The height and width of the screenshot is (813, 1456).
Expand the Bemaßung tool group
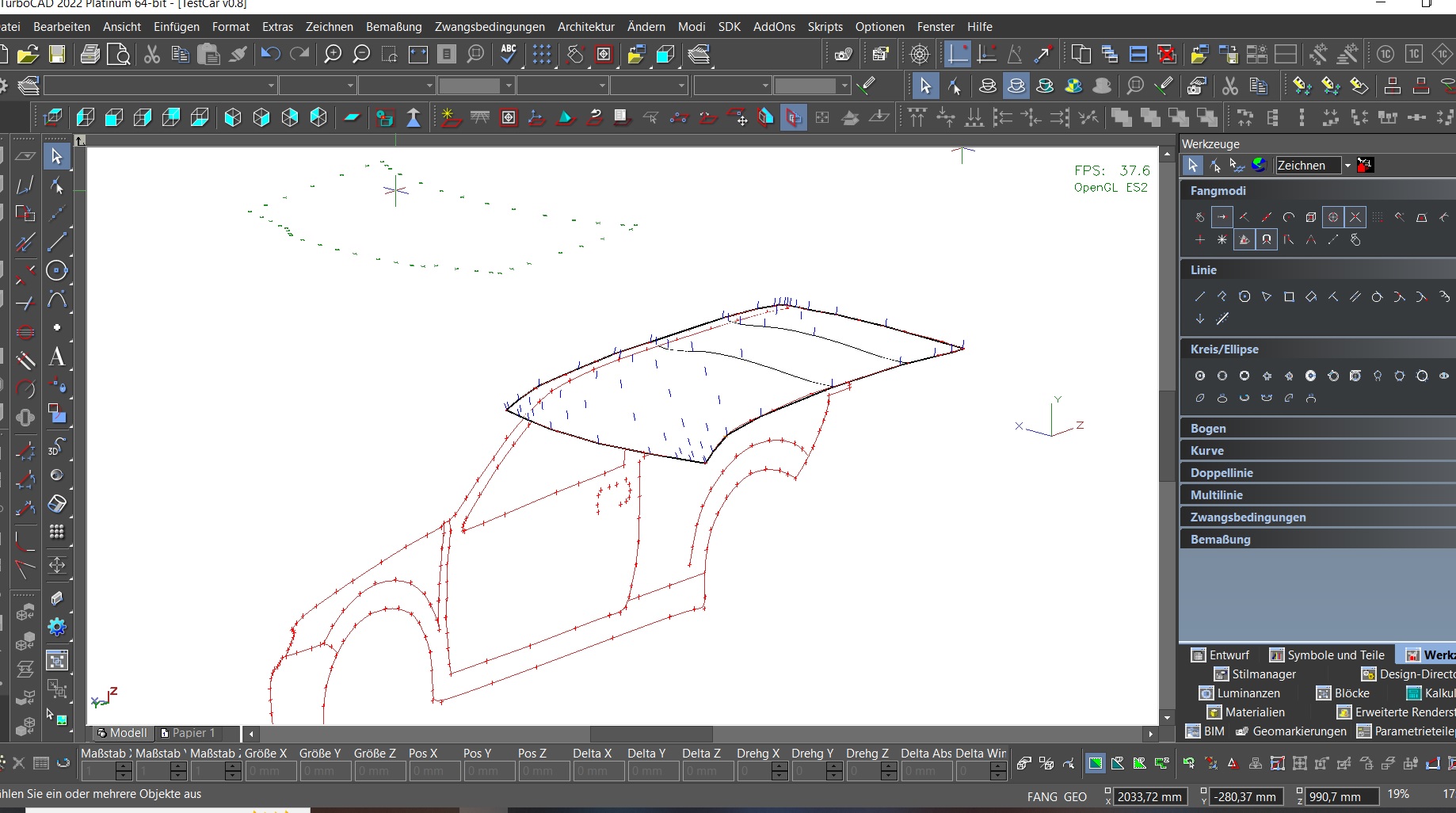[1317, 539]
